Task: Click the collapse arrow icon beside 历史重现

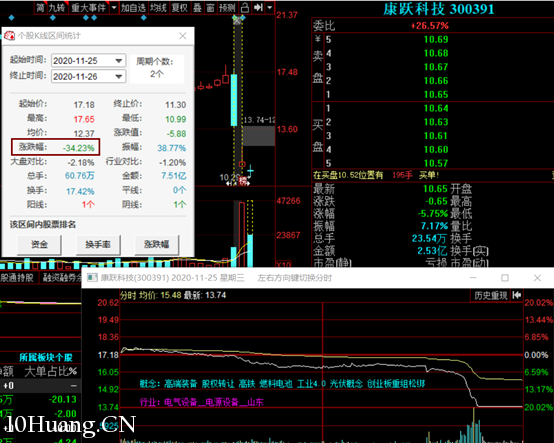Action: (517, 295)
